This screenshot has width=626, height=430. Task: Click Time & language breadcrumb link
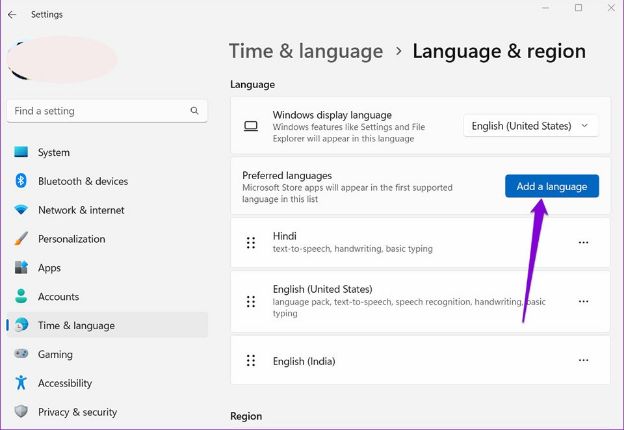click(306, 51)
